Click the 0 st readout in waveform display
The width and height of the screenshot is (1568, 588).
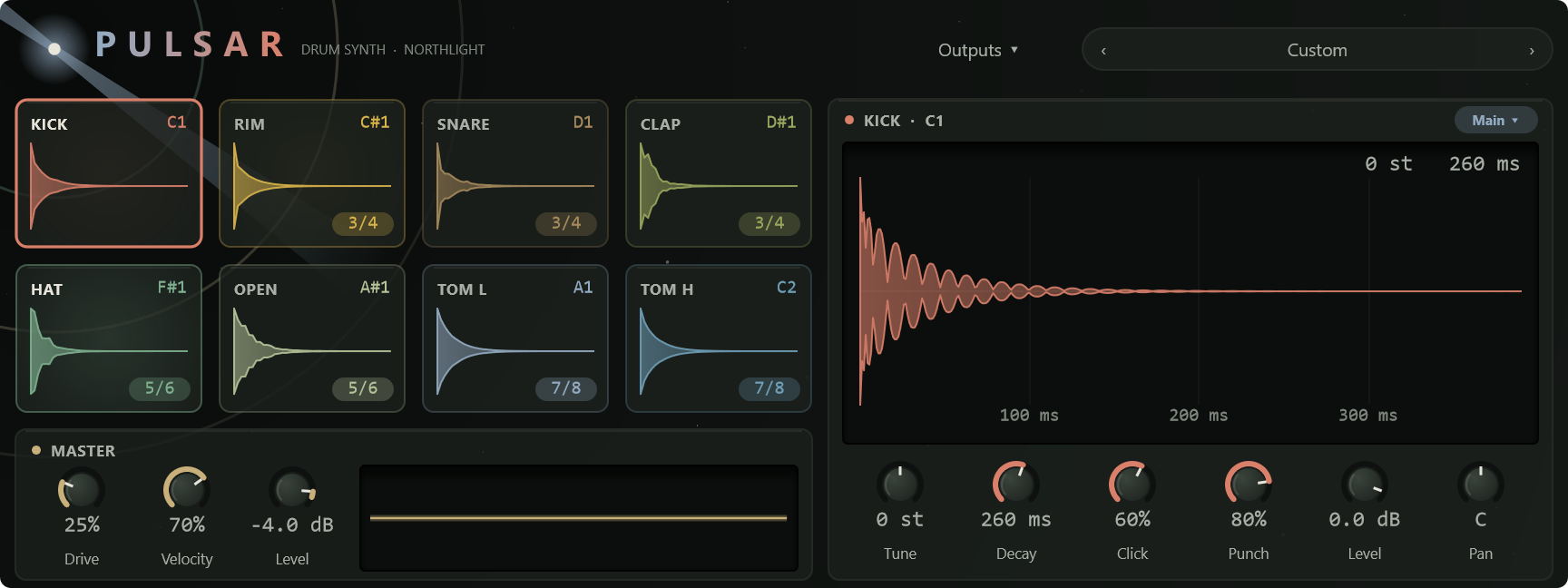(x=1388, y=164)
